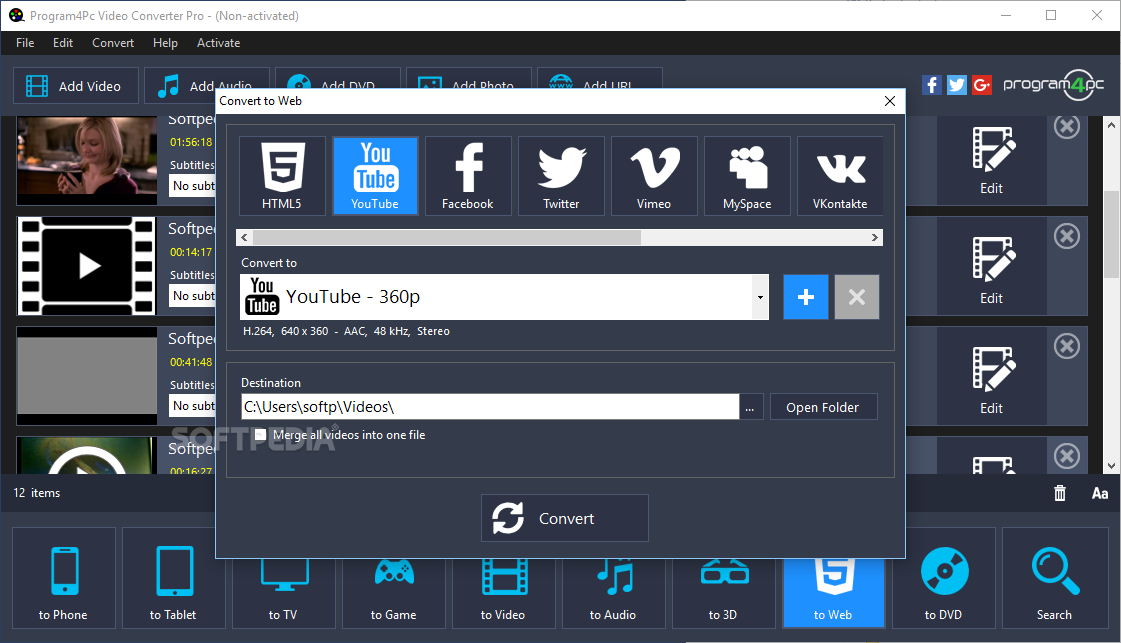Click the Convert button in dialog
This screenshot has height=643, width=1121.
tap(565, 518)
